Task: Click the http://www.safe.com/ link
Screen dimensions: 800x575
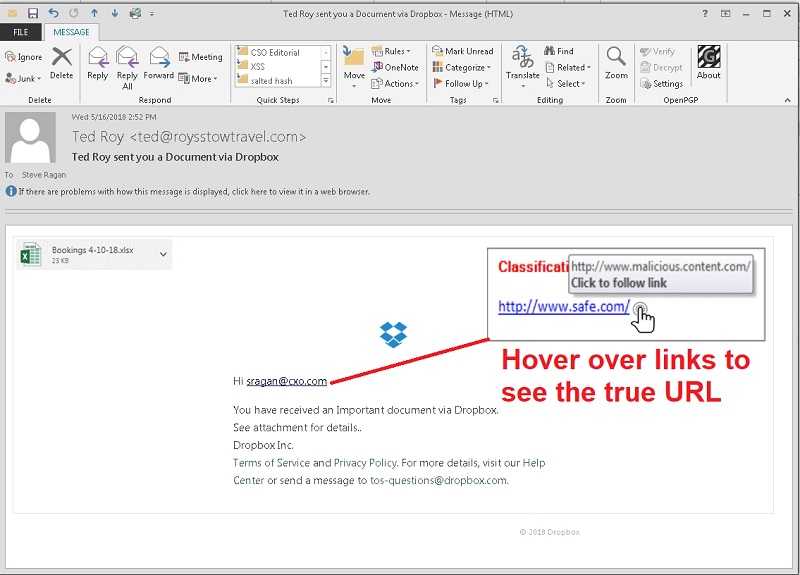Action: click(x=564, y=307)
